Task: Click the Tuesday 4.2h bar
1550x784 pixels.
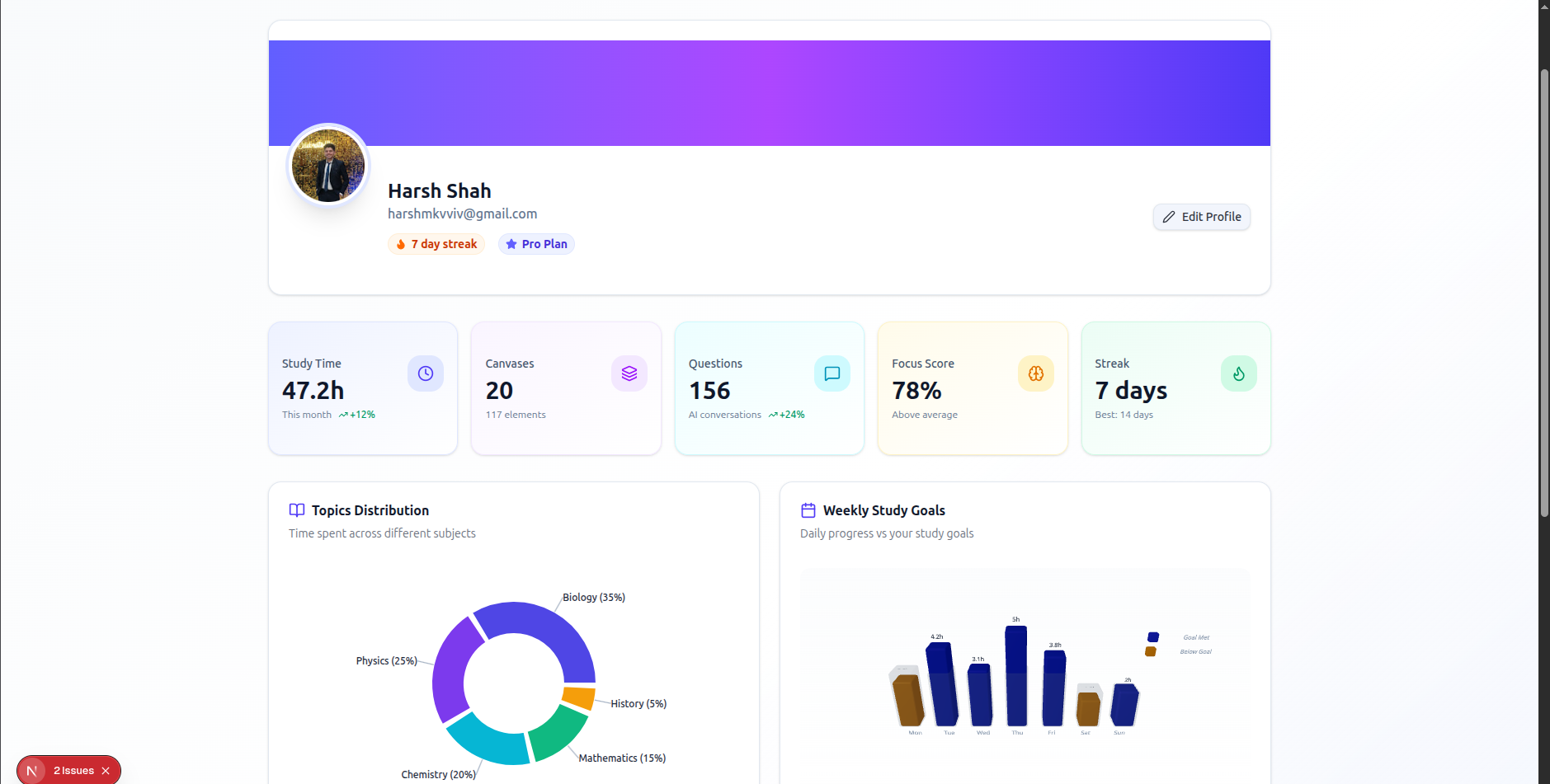Action: tap(943, 684)
